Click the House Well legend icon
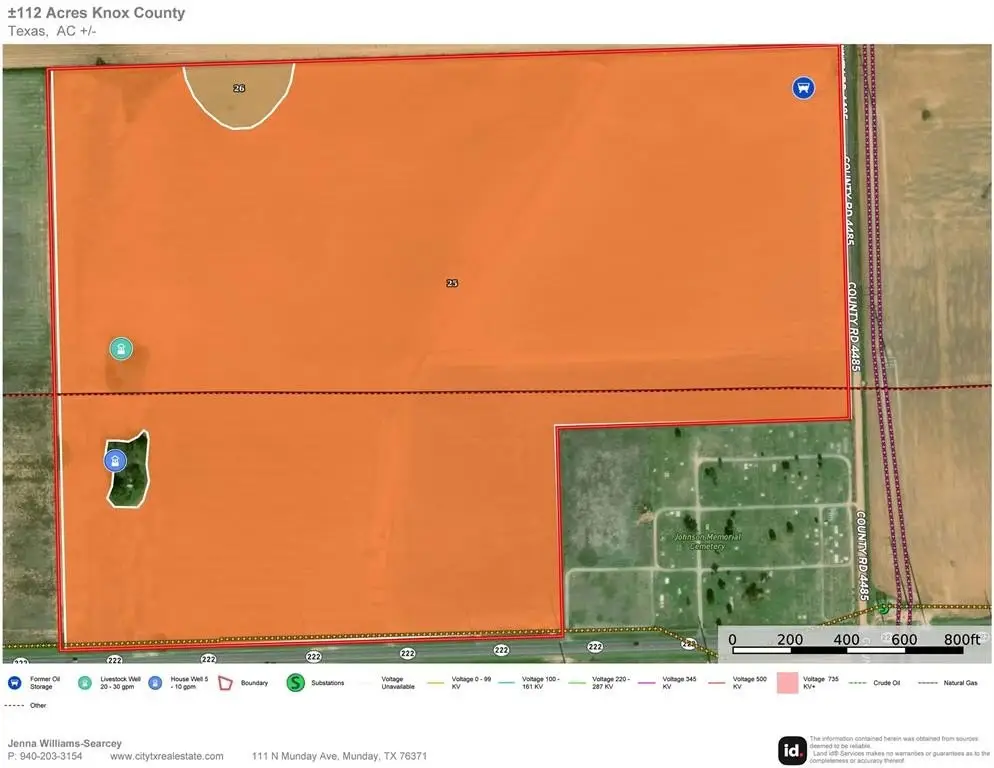This screenshot has height=768, width=994. click(x=154, y=683)
